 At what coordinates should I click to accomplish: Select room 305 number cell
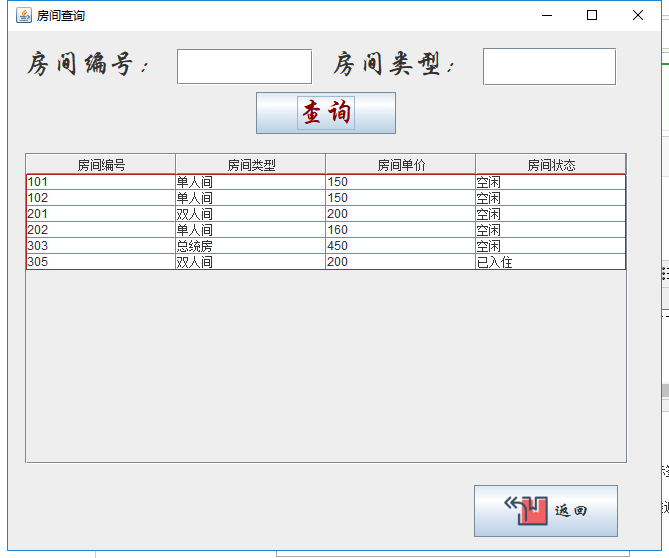point(101,262)
